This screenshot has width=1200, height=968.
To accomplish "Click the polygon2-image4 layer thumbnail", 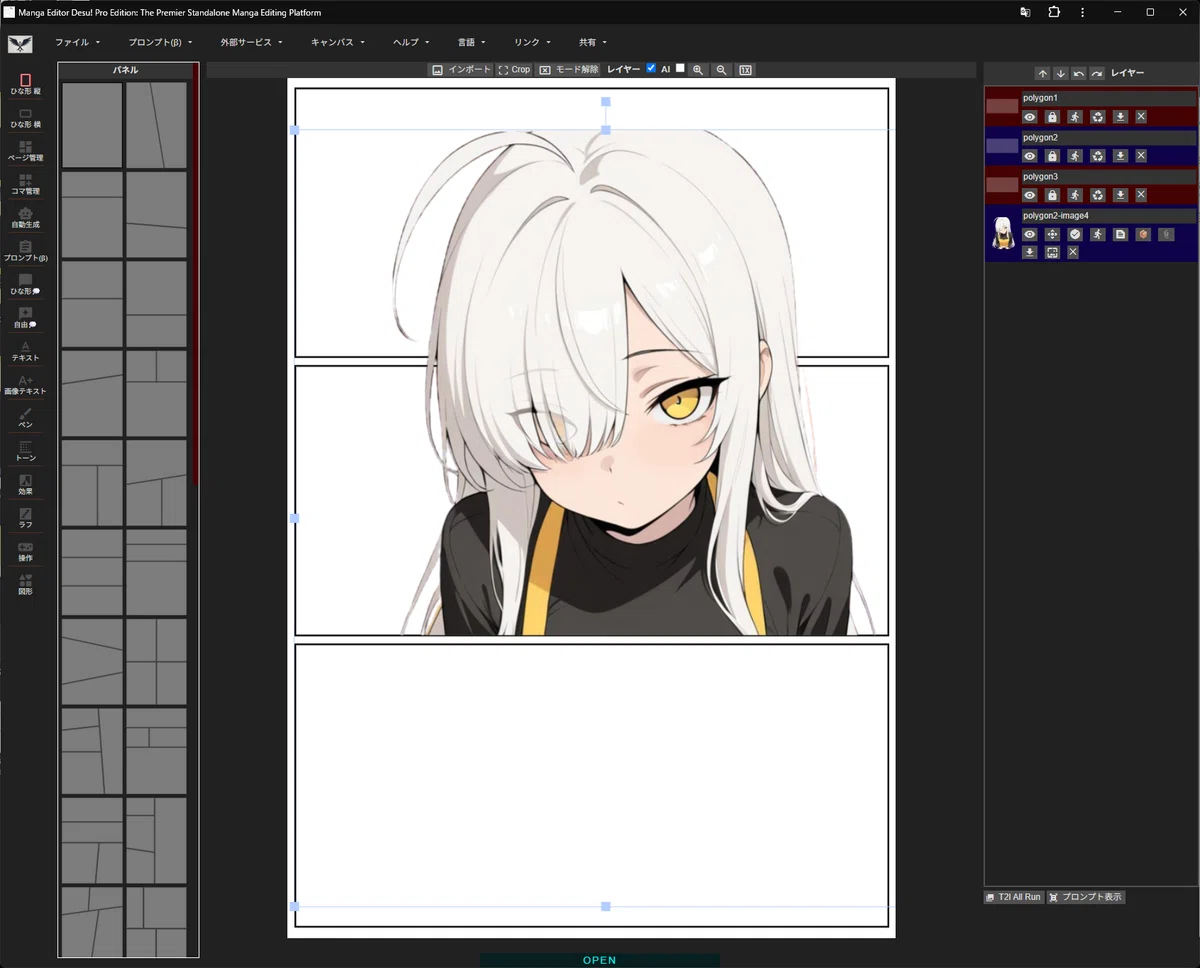I will tap(1001, 232).
